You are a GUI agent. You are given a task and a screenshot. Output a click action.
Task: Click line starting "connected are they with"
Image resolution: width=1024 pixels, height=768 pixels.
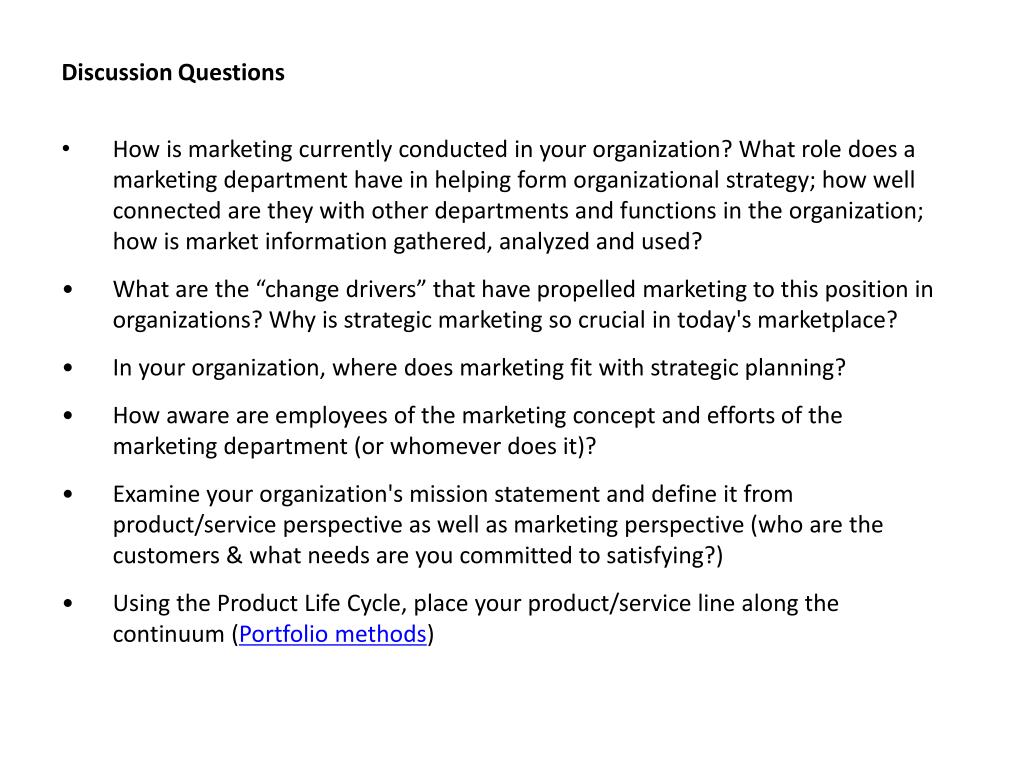point(517,211)
